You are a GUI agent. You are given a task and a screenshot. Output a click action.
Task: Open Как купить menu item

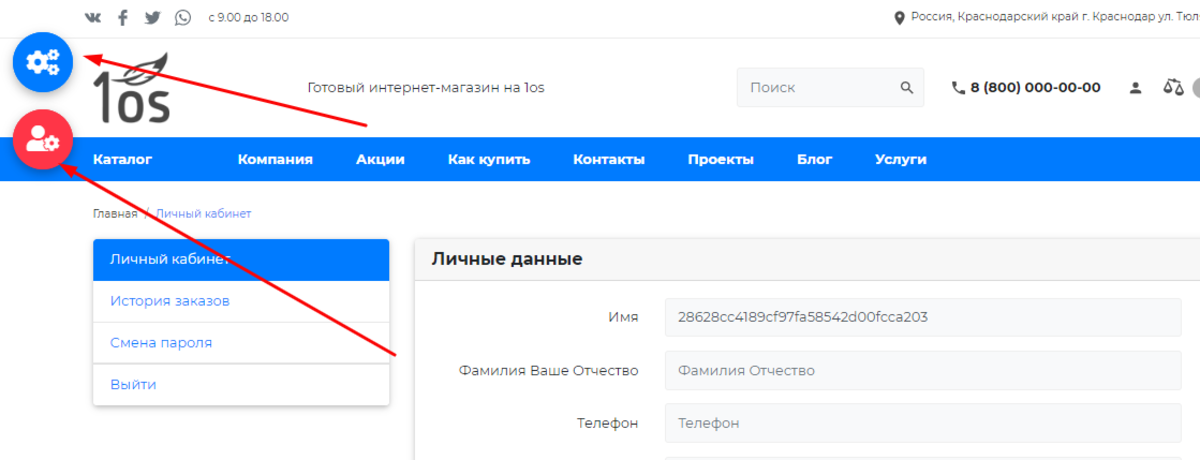[489, 159]
